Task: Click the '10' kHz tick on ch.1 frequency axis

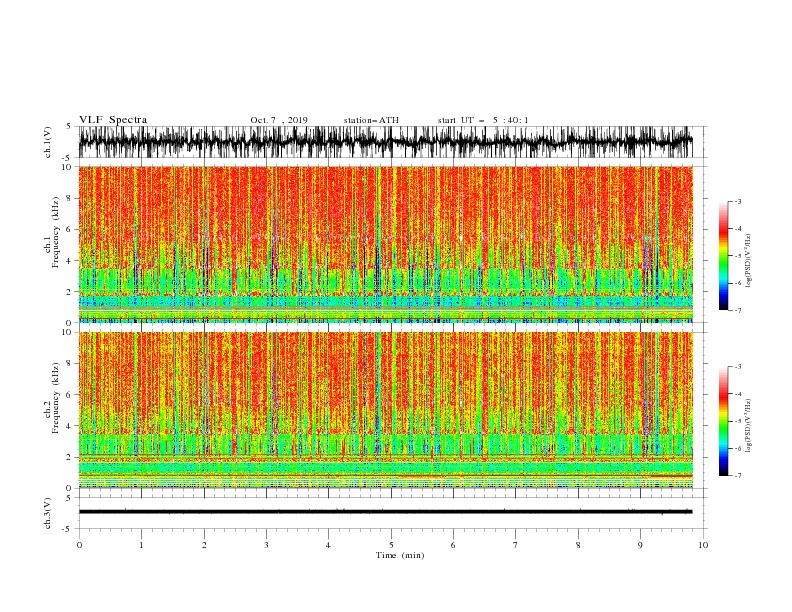Action: (x=67, y=167)
